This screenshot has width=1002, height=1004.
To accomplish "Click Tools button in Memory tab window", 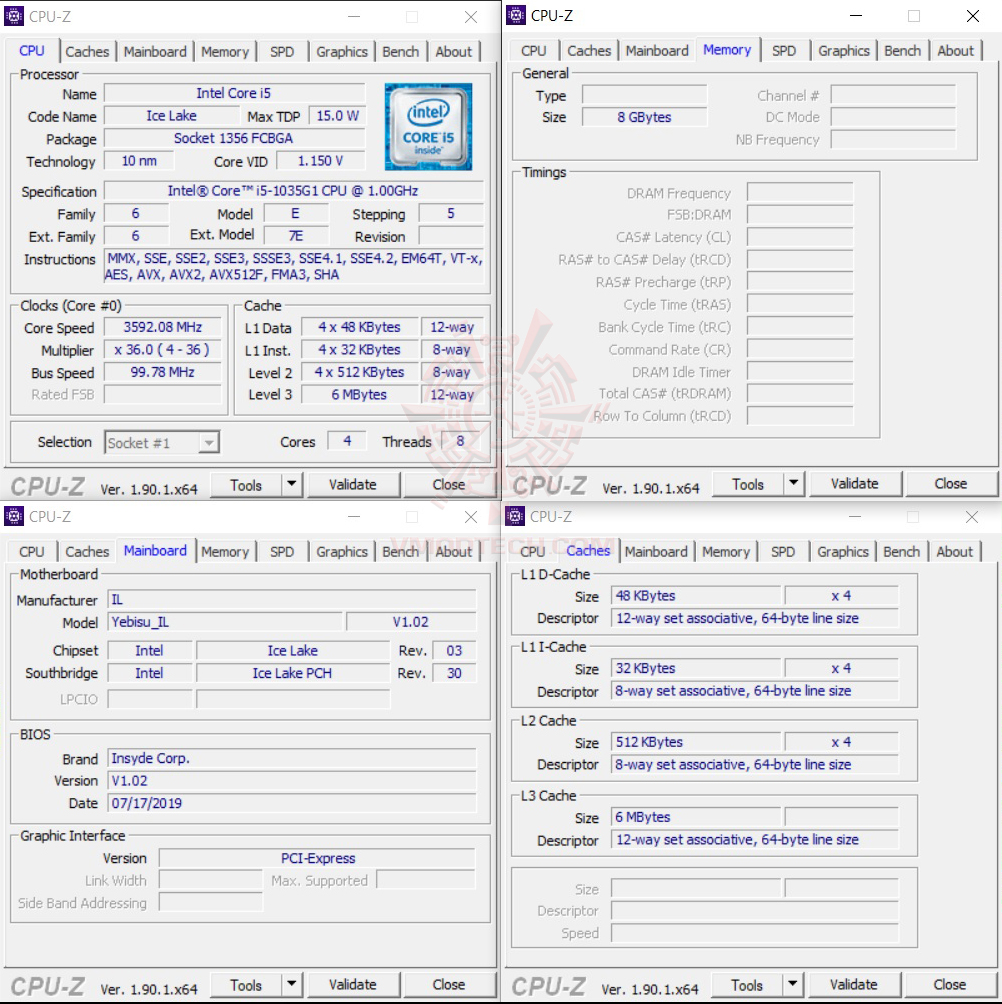I will tap(748, 483).
